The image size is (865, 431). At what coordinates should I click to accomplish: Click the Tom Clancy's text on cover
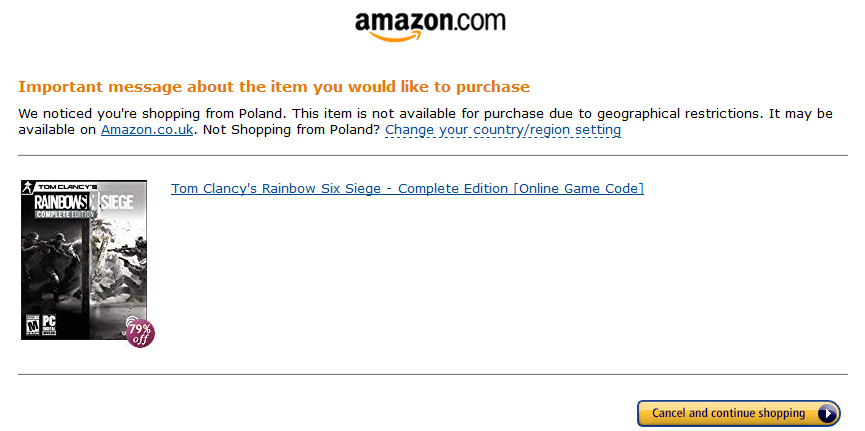[66, 187]
